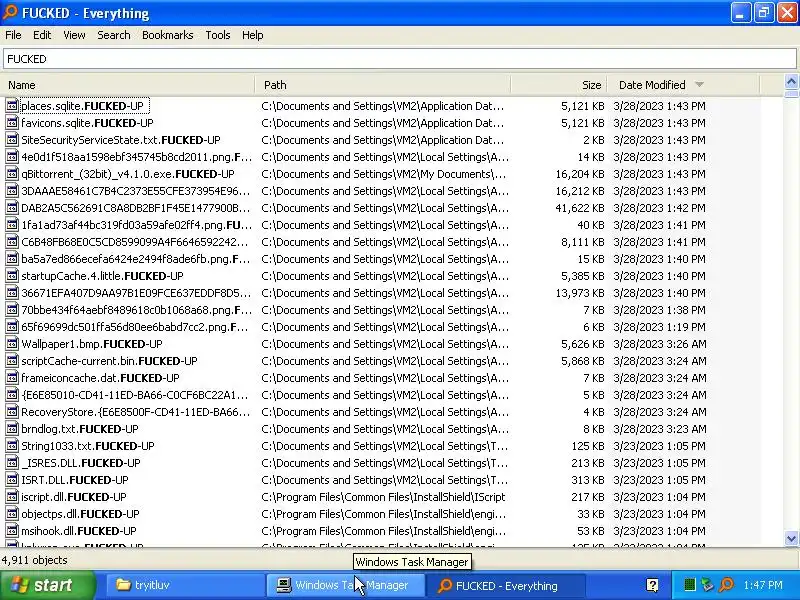The height and width of the screenshot is (600, 800).
Task: Click Everything magnifier tray icon
Action: click(726, 585)
